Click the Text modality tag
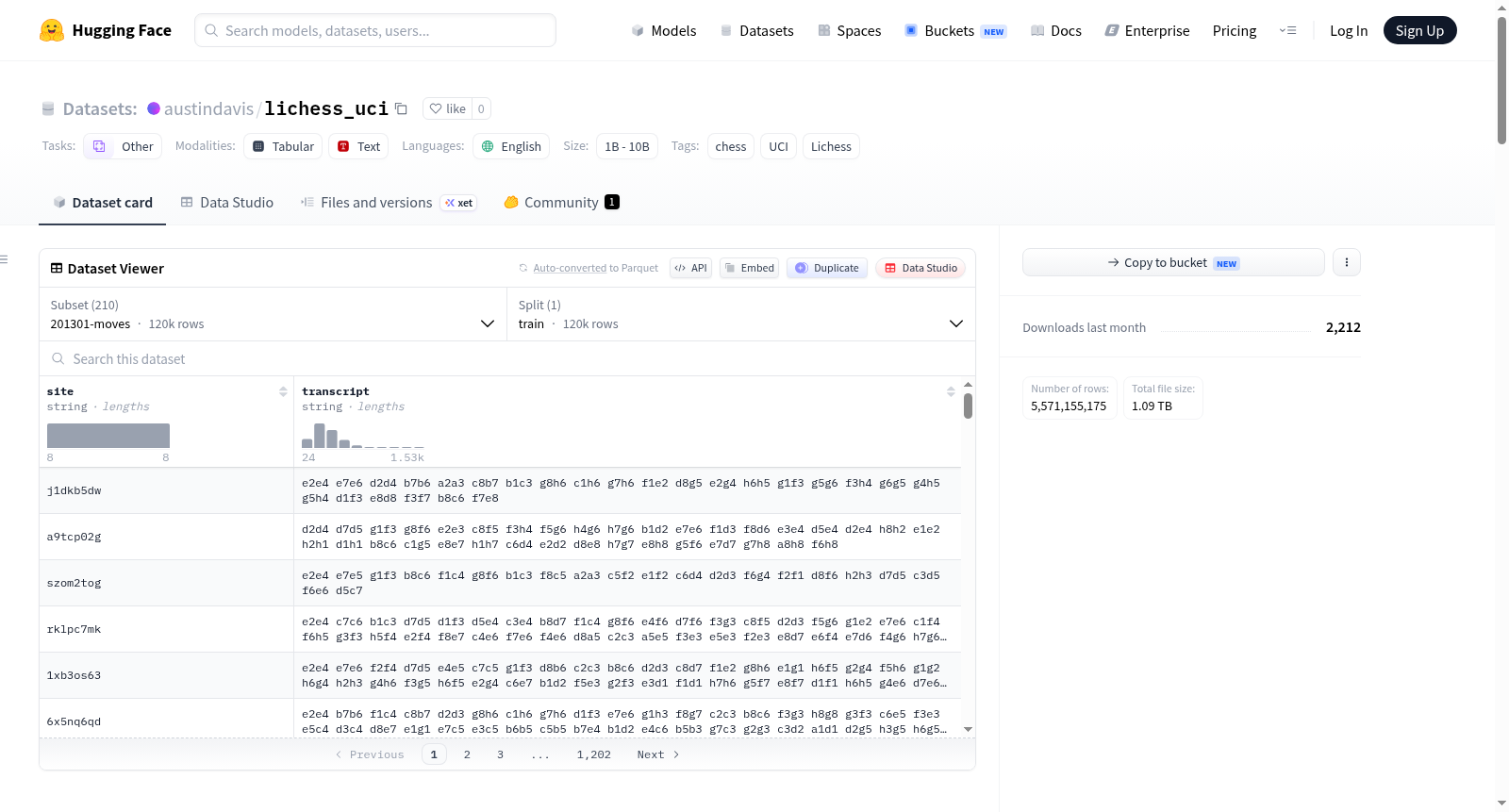1509x812 pixels. [x=358, y=146]
